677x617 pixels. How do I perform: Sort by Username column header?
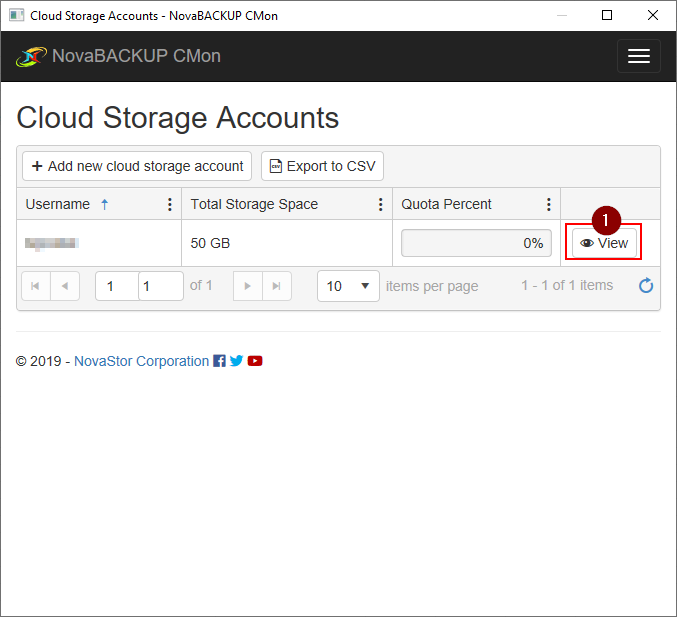(x=58, y=204)
